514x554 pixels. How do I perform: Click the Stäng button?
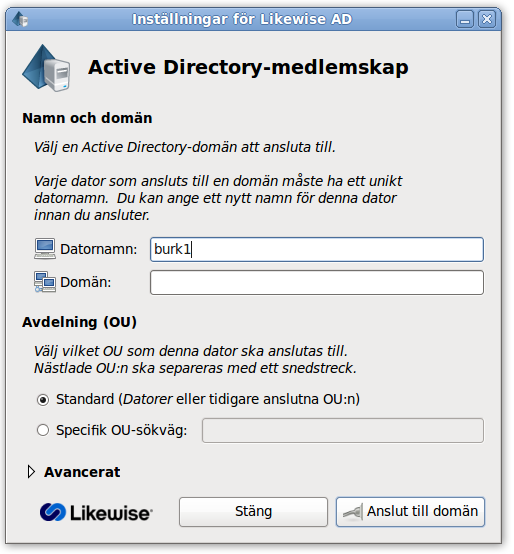(253, 512)
